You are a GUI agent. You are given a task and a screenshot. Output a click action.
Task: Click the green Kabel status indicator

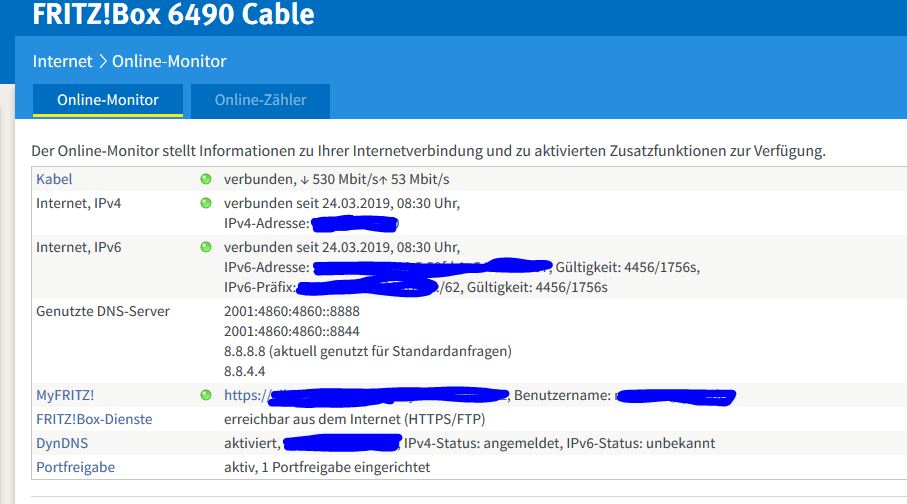(x=206, y=179)
